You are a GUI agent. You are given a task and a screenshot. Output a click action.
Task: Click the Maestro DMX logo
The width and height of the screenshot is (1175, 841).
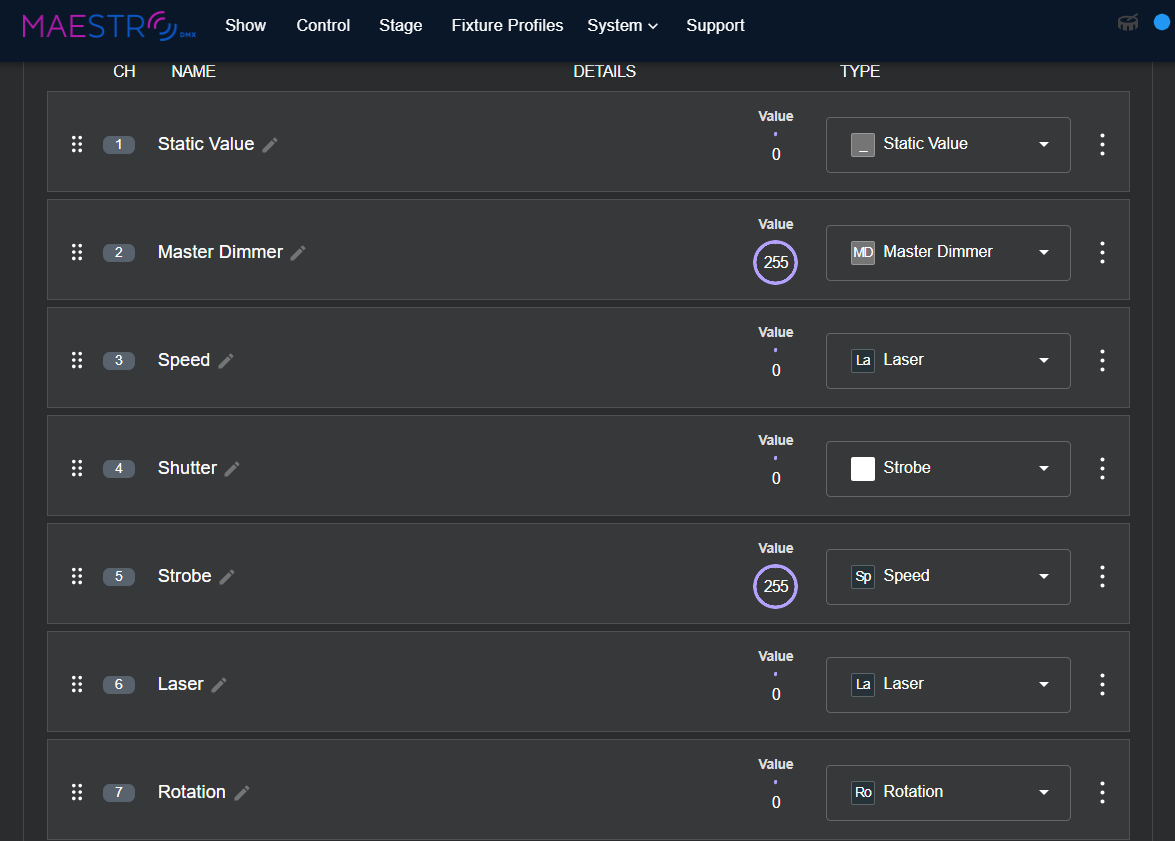(109, 25)
